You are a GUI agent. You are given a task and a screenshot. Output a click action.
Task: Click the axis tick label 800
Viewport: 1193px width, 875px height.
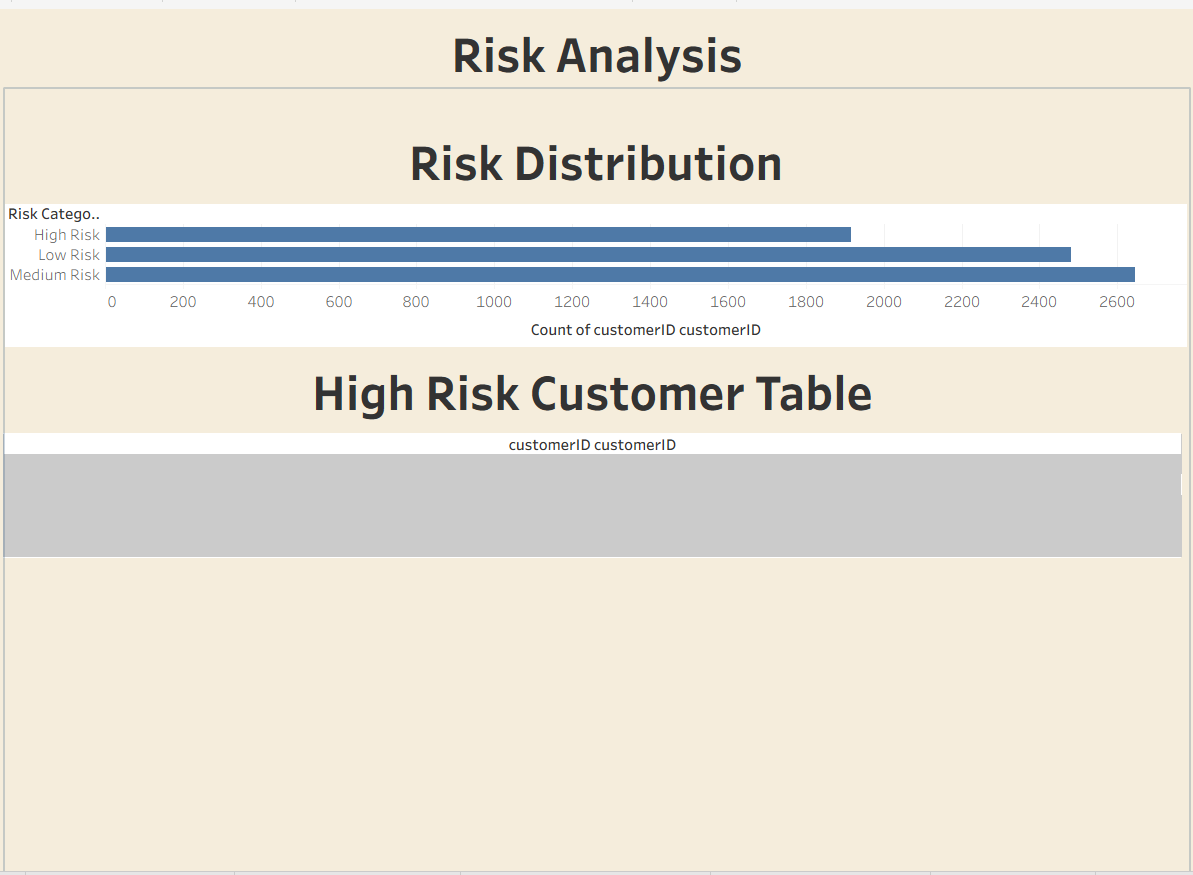[416, 302]
